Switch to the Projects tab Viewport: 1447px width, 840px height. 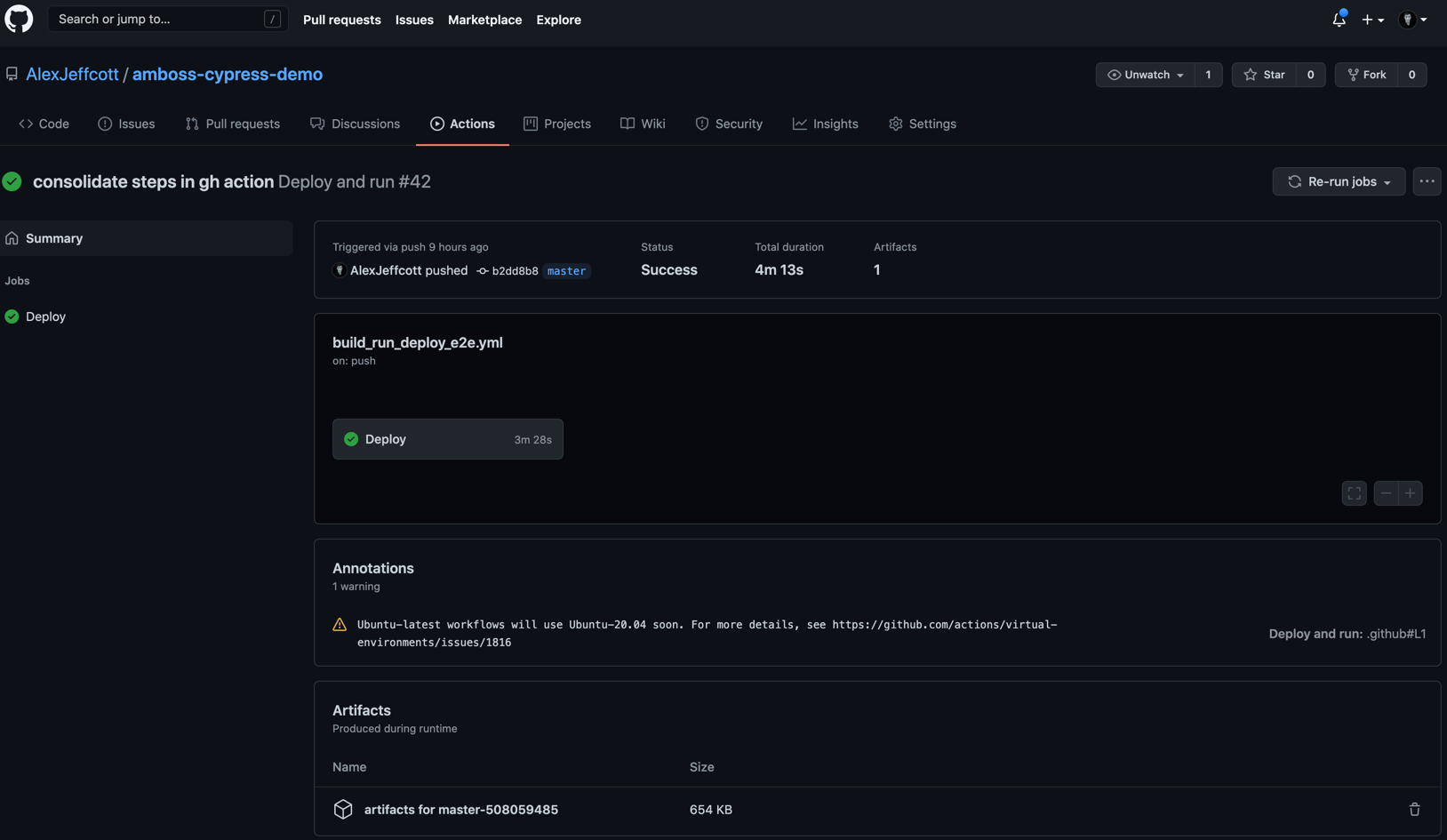click(x=557, y=124)
